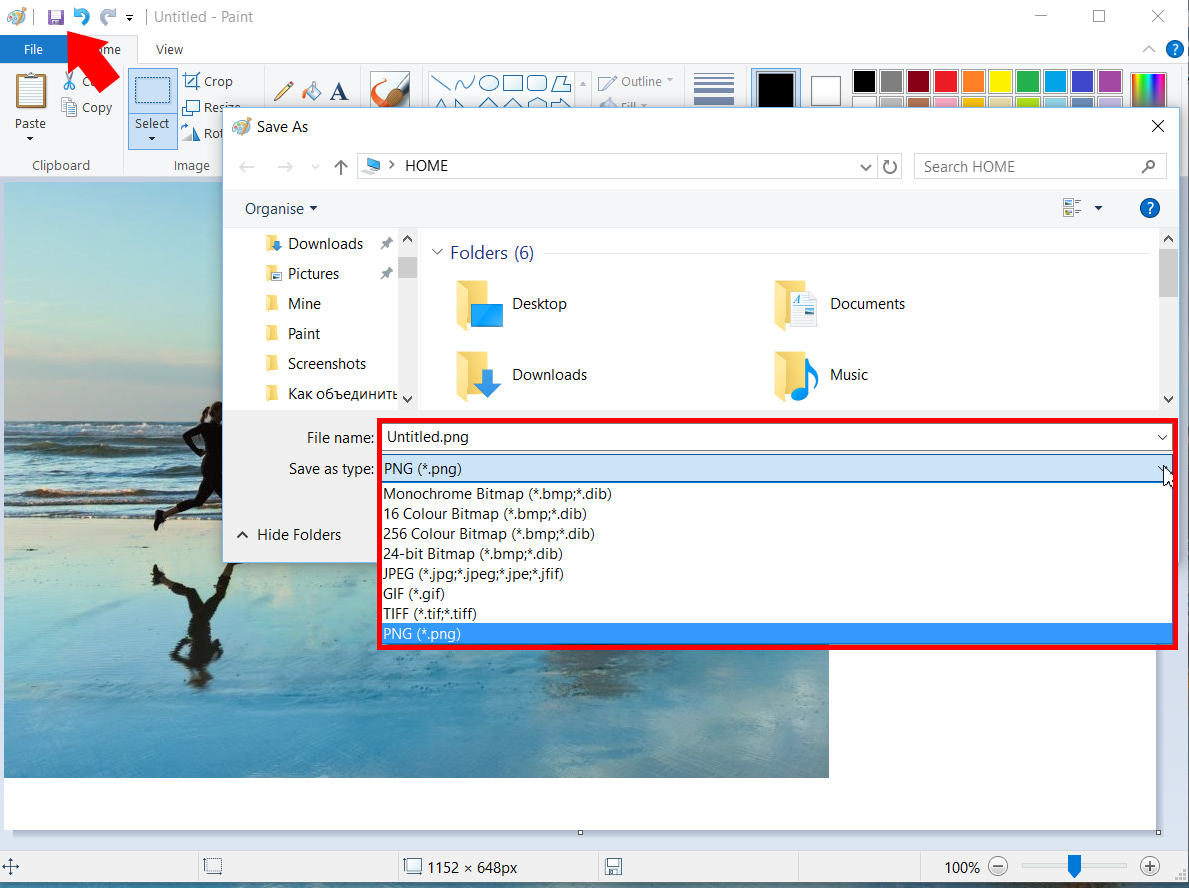
Task: Expand the address bar history dropdown
Action: 865,167
